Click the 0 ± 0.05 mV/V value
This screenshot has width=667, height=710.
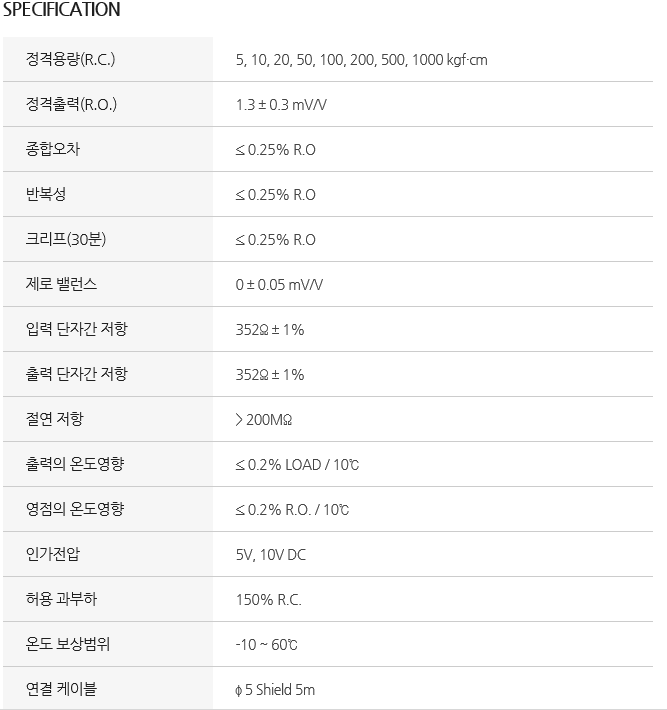pos(279,284)
